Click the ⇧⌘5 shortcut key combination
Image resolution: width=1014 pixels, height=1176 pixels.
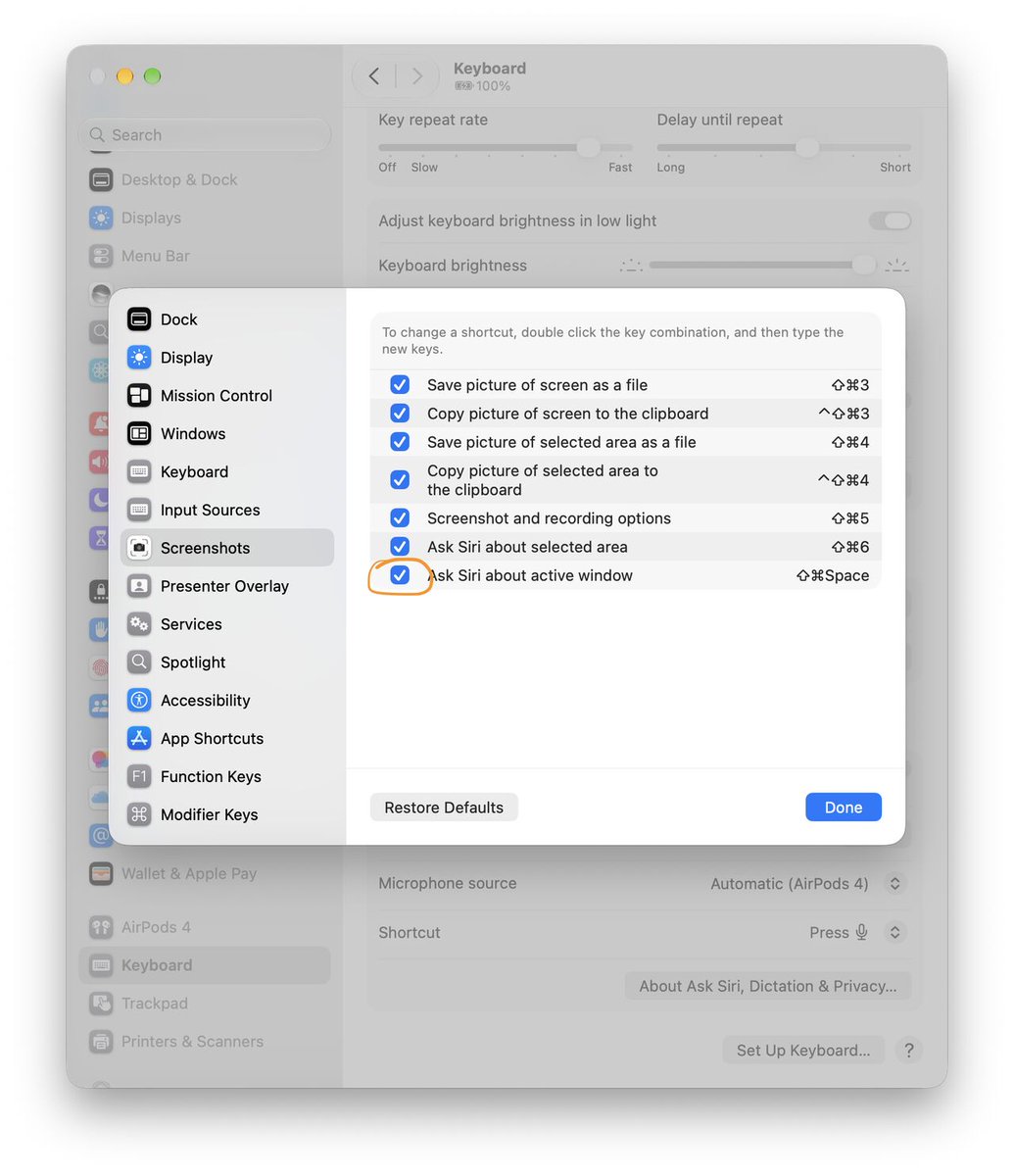[850, 518]
